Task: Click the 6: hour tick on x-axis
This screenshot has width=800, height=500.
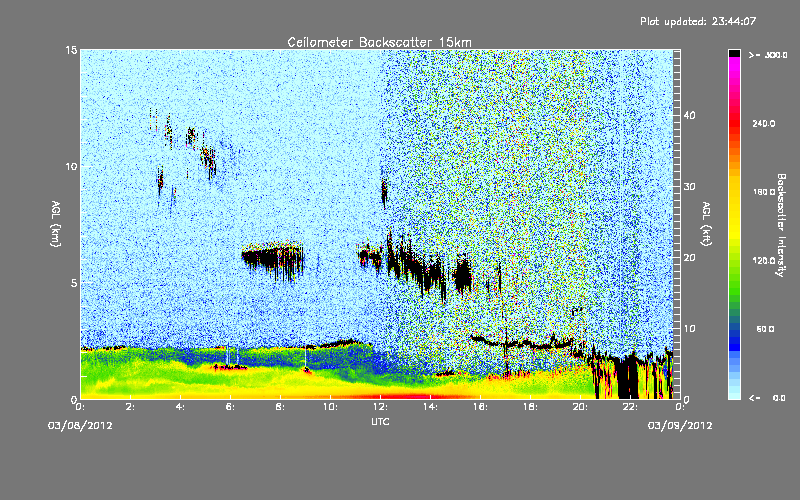Action: (231, 407)
